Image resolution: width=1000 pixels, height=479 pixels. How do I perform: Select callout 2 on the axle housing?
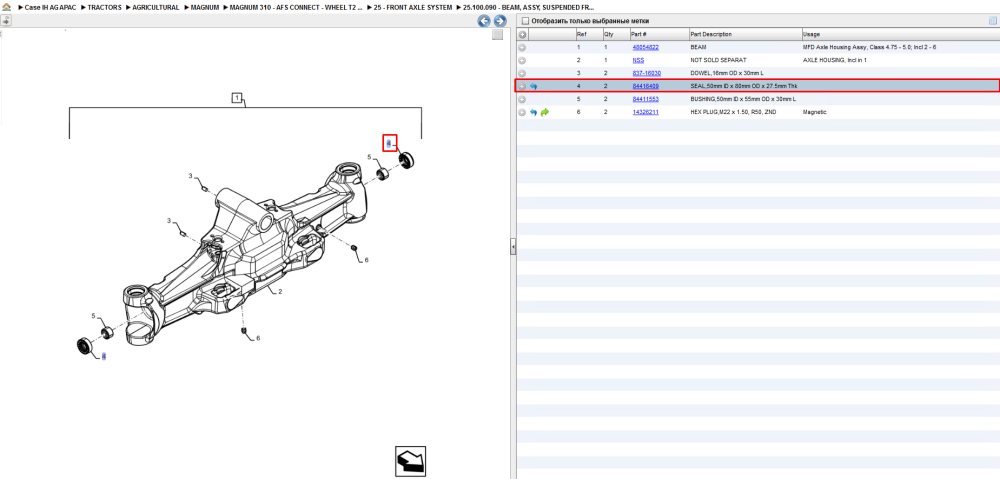[280, 291]
